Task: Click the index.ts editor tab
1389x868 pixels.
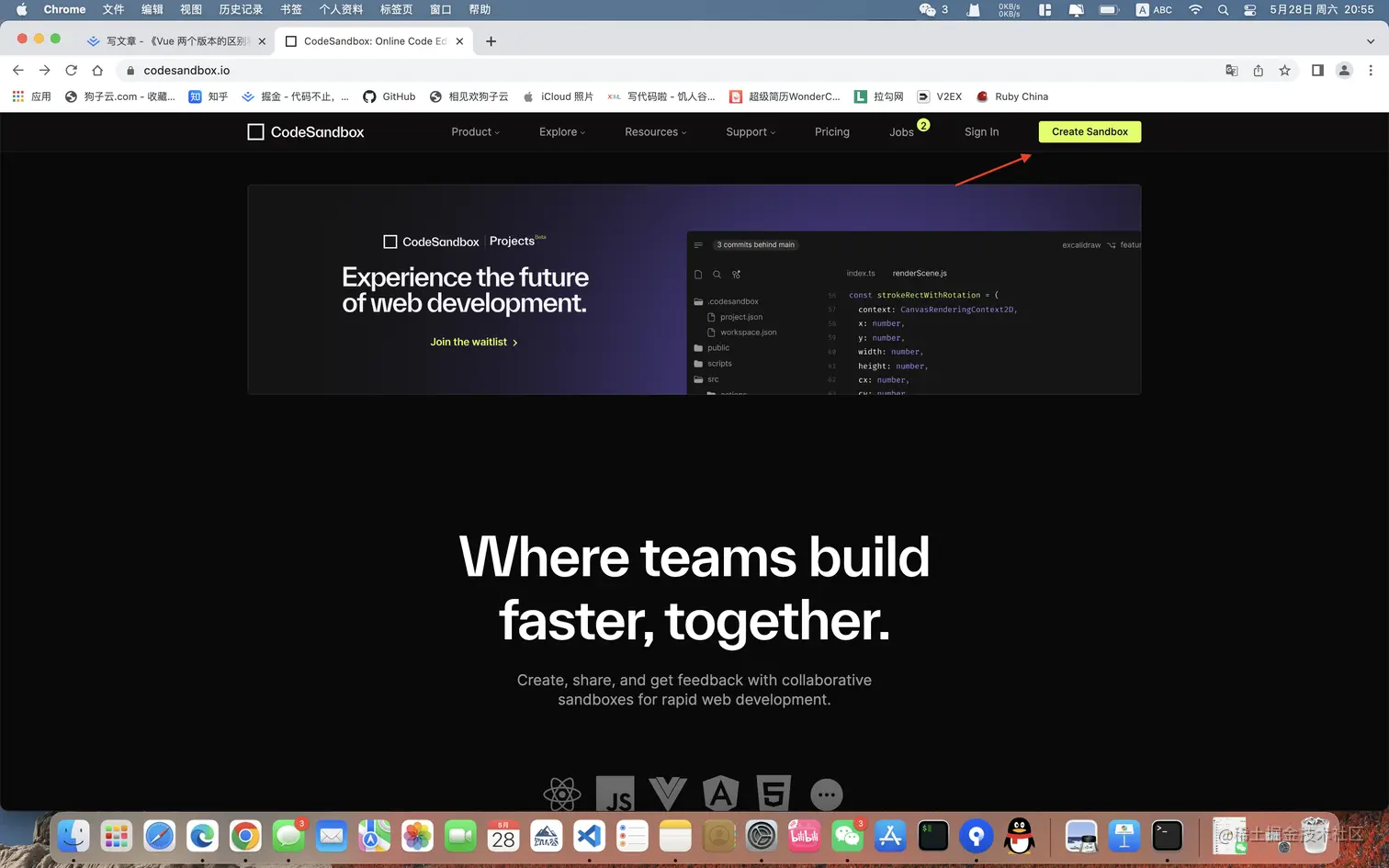Action: click(861, 273)
